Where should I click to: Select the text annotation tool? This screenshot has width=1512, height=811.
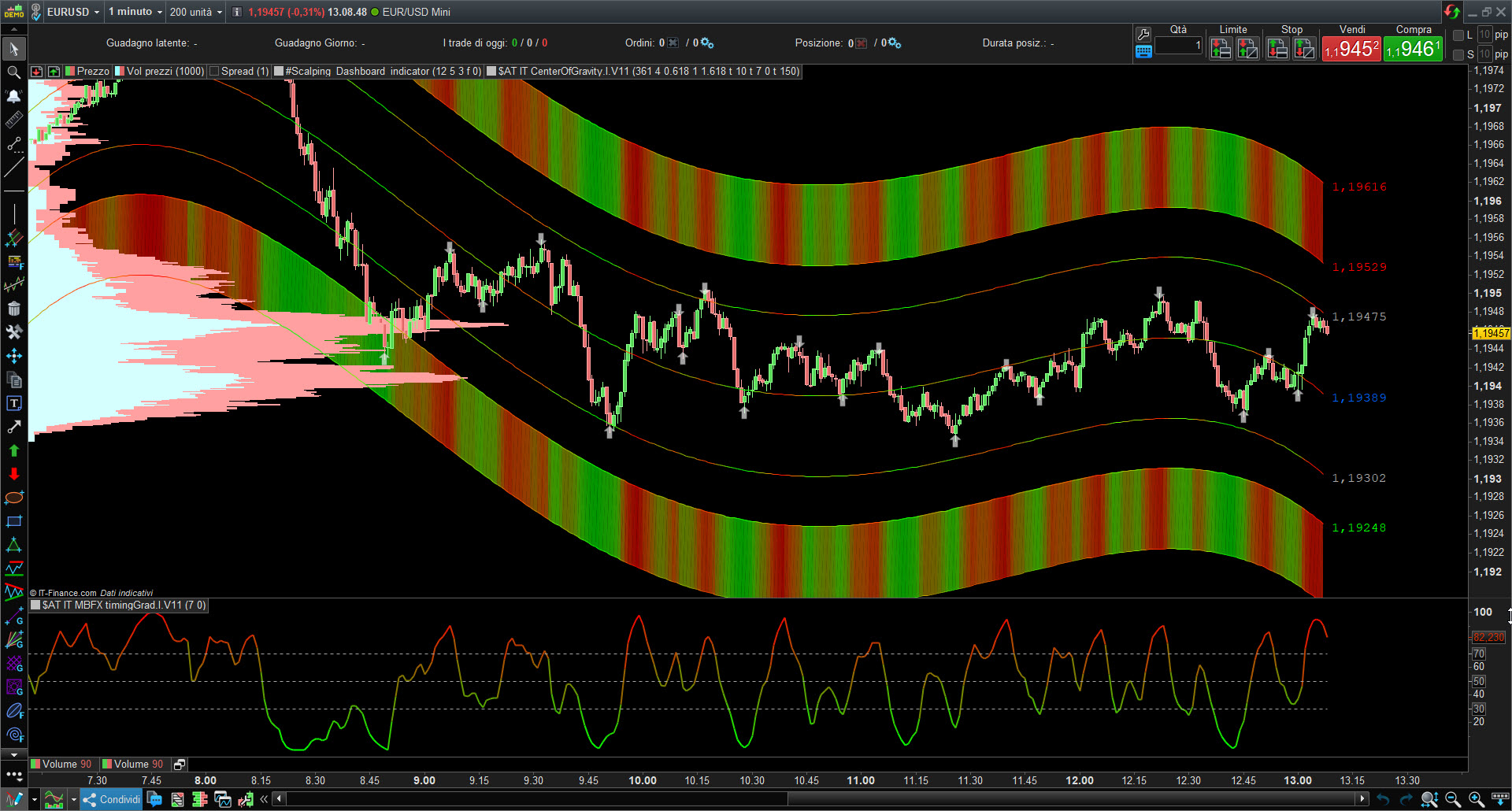coord(13,403)
